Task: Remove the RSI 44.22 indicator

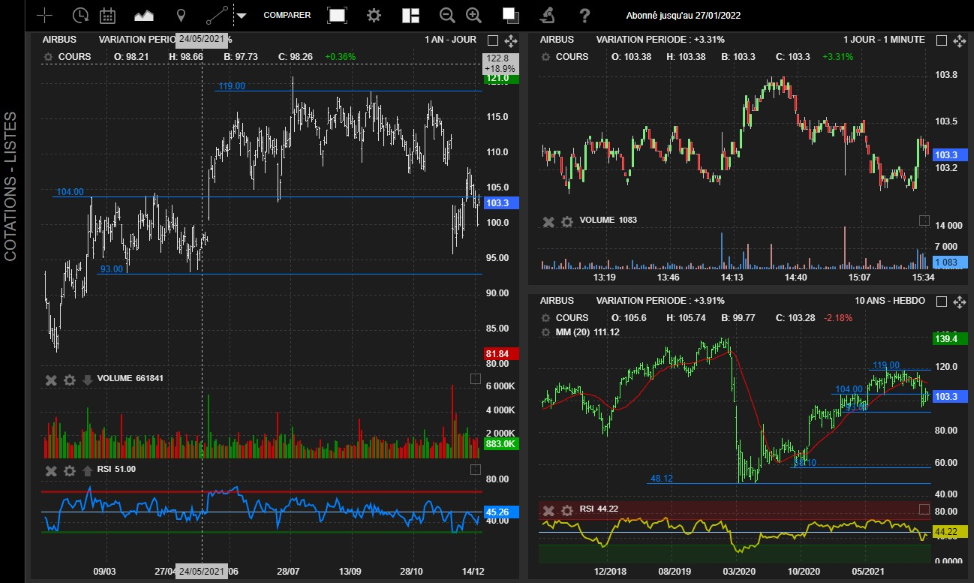Action: (x=548, y=510)
